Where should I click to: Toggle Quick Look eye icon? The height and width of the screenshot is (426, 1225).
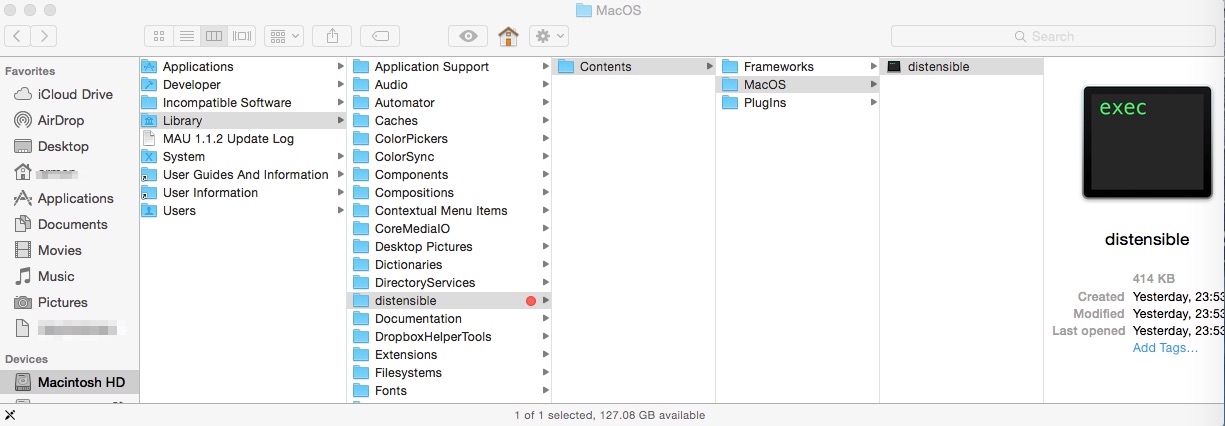[468, 36]
